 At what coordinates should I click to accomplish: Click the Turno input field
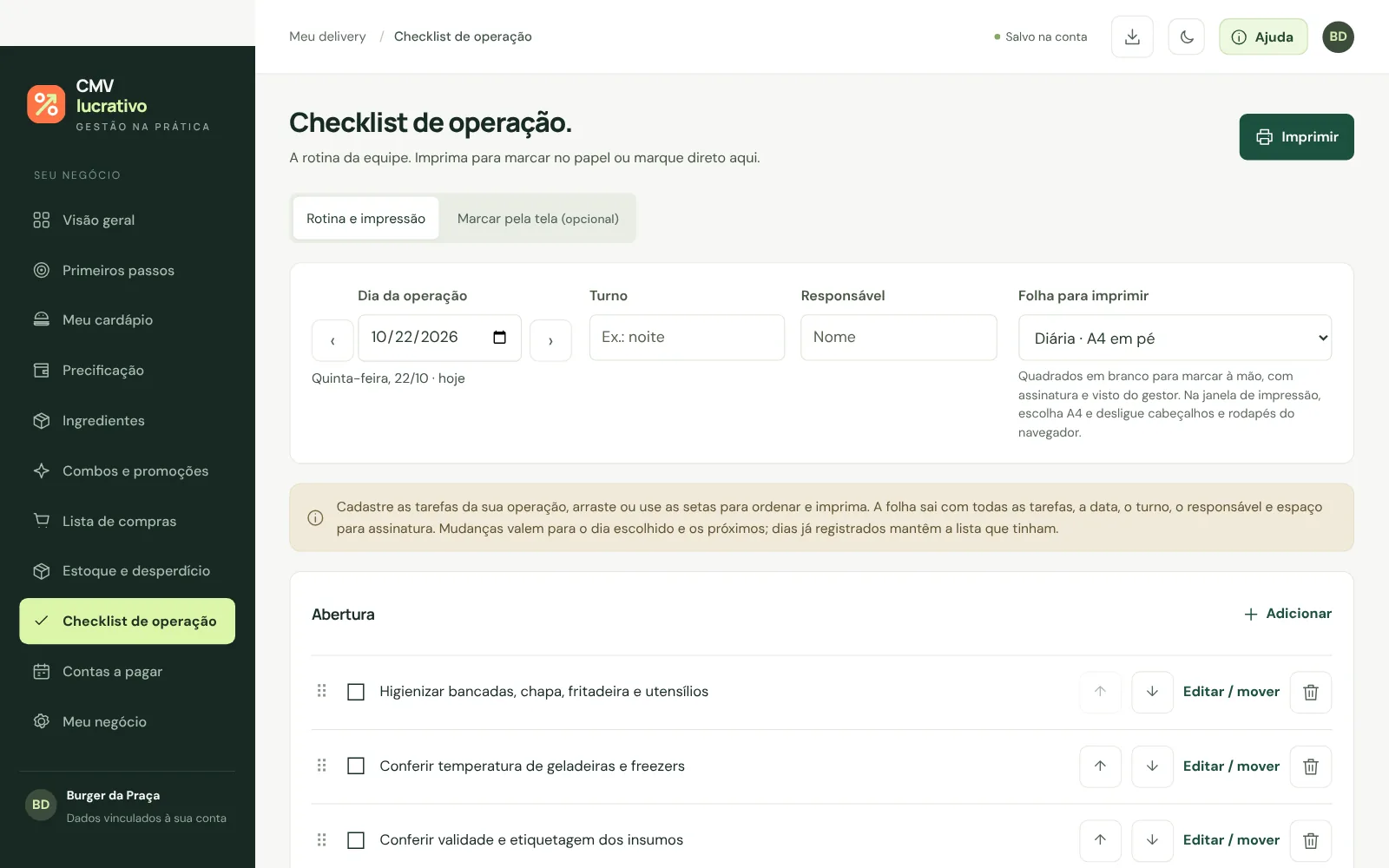pyautogui.click(x=687, y=338)
